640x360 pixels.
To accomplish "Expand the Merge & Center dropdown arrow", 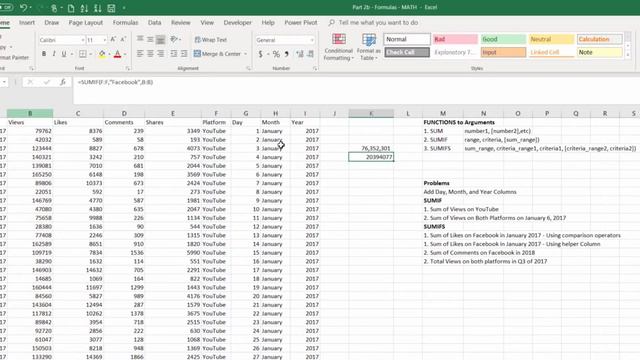I will point(246,53).
